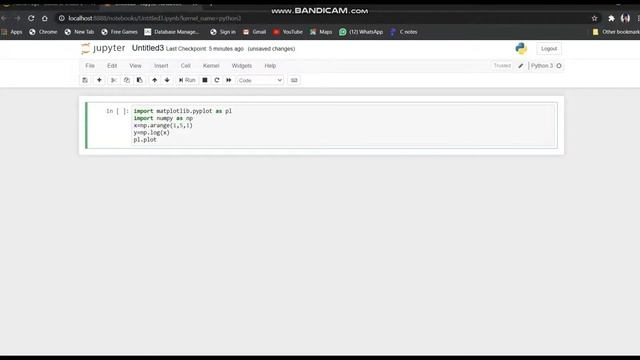Open the Sign in bookmark
Image resolution: width=640 pixels, height=360 pixels.
tap(223, 32)
